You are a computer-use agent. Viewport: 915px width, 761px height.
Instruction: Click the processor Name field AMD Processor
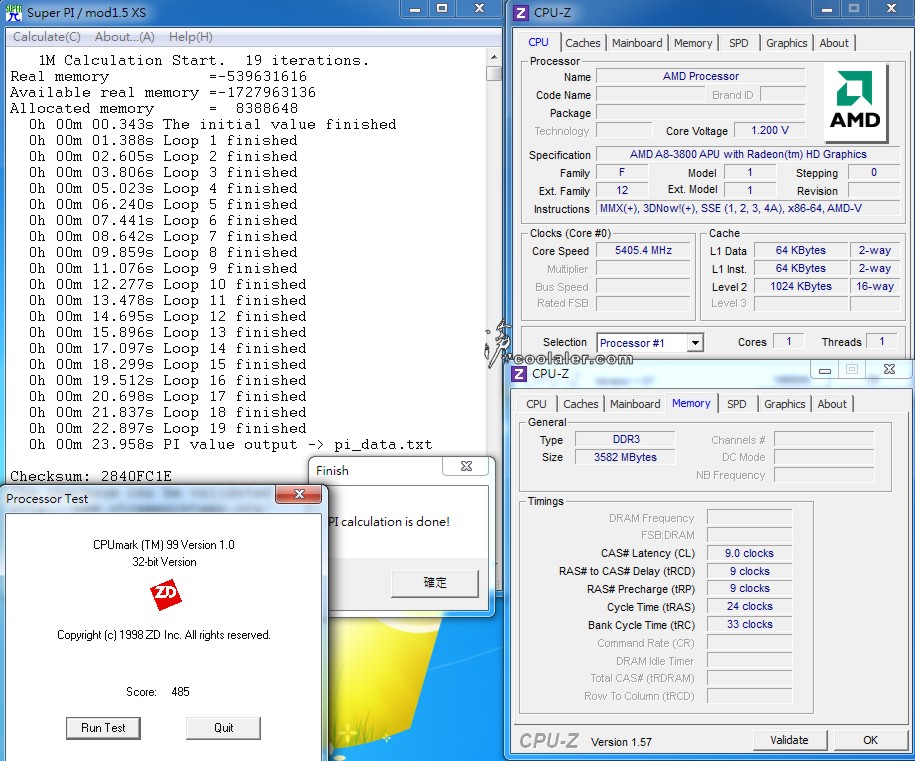[x=700, y=76]
